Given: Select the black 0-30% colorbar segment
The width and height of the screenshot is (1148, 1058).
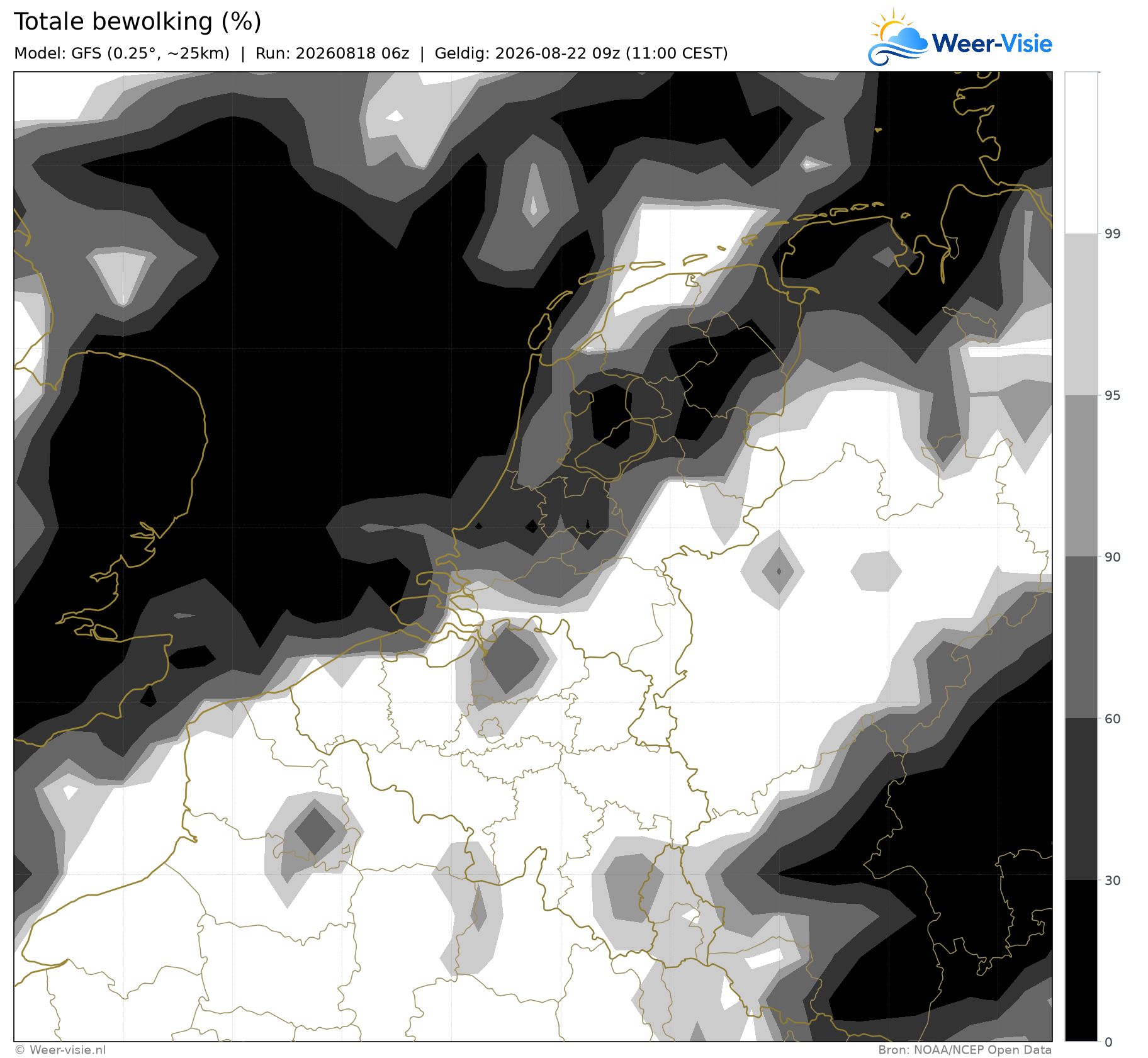Looking at the screenshot, I should click(x=1081, y=960).
